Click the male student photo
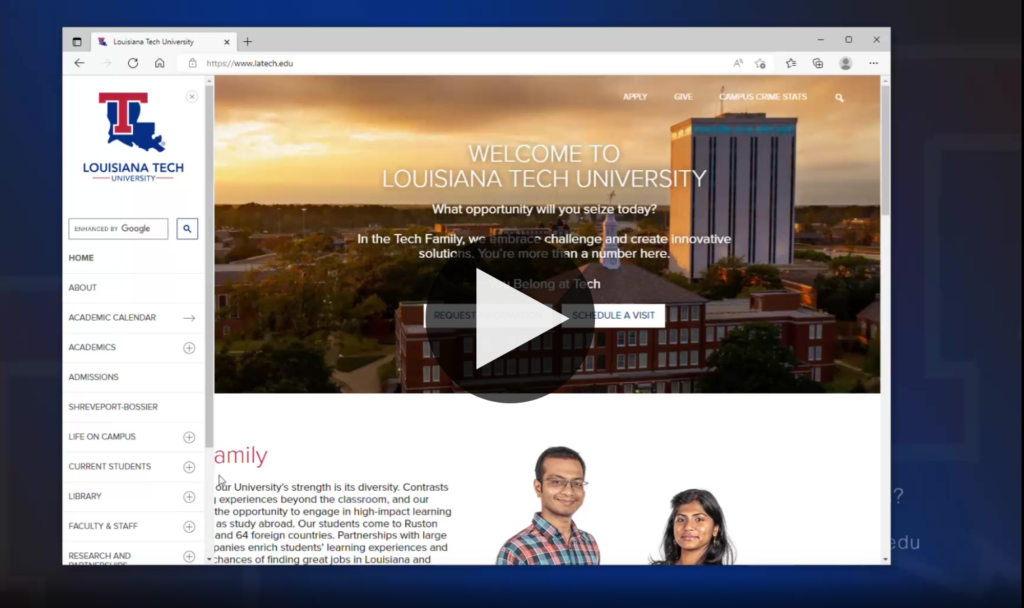 point(549,505)
